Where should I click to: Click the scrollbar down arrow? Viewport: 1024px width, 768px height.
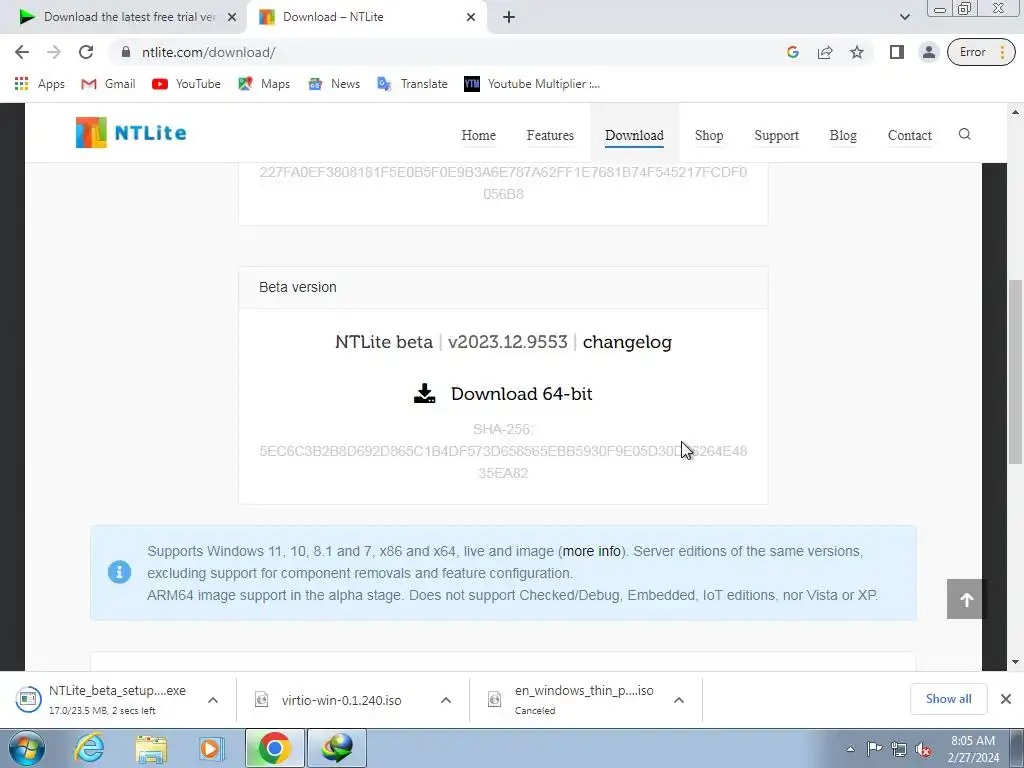(x=1015, y=662)
